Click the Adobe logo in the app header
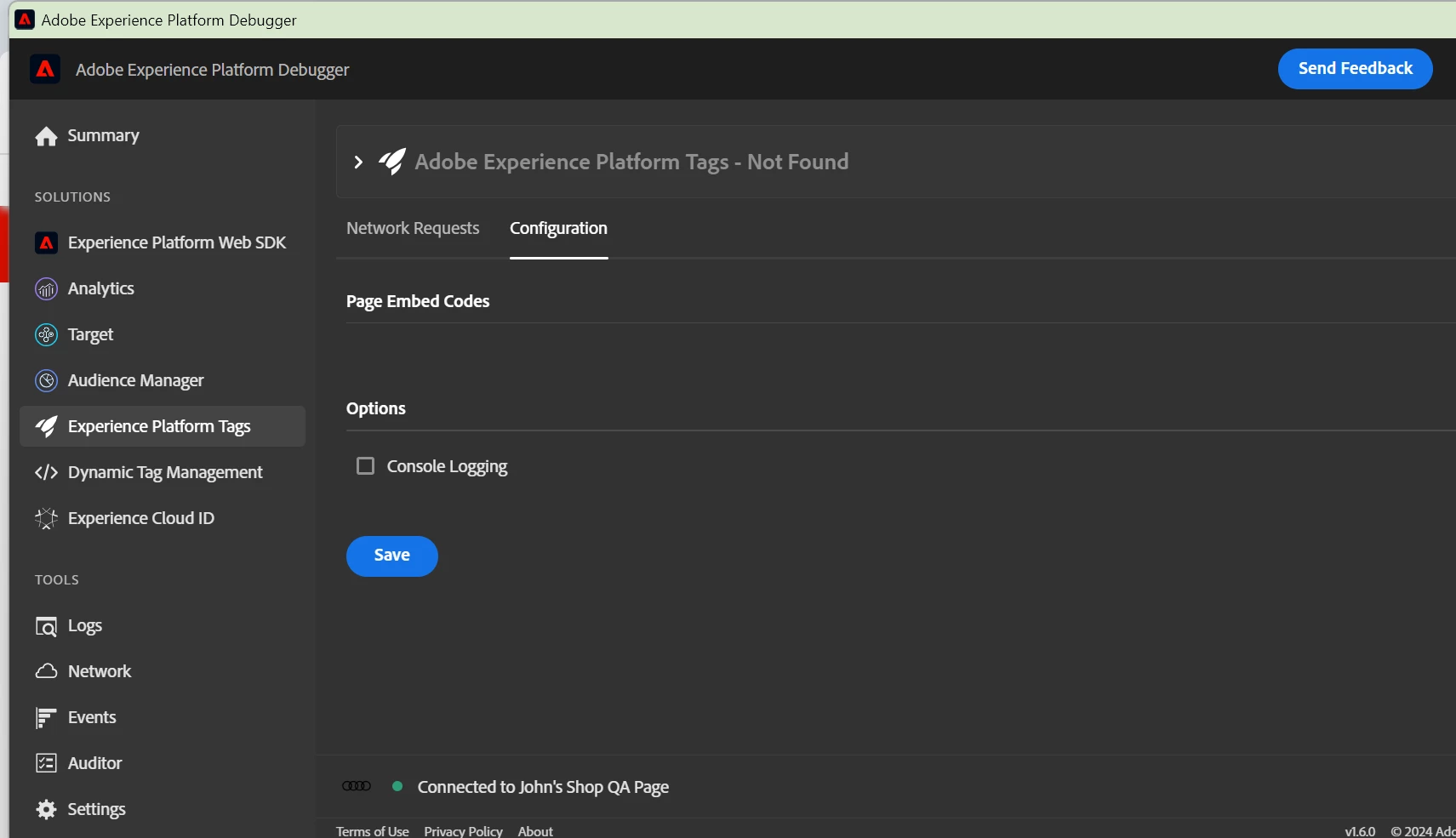 pos(45,69)
